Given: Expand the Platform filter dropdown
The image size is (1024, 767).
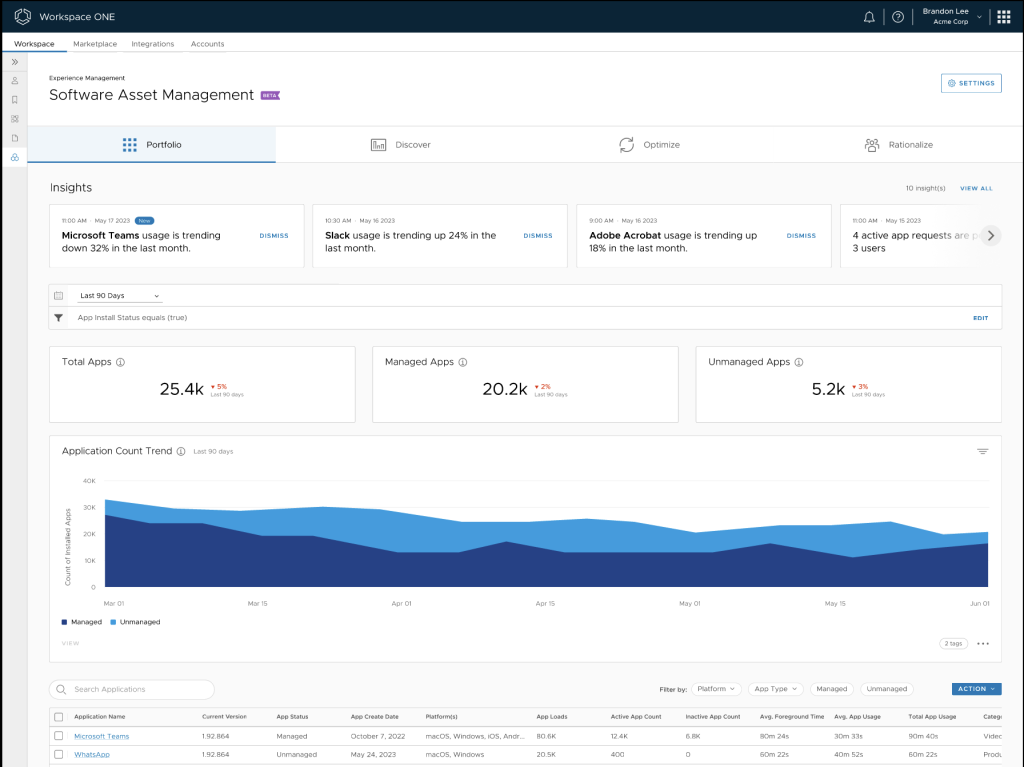Looking at the screenshot, I should [717, 689].
